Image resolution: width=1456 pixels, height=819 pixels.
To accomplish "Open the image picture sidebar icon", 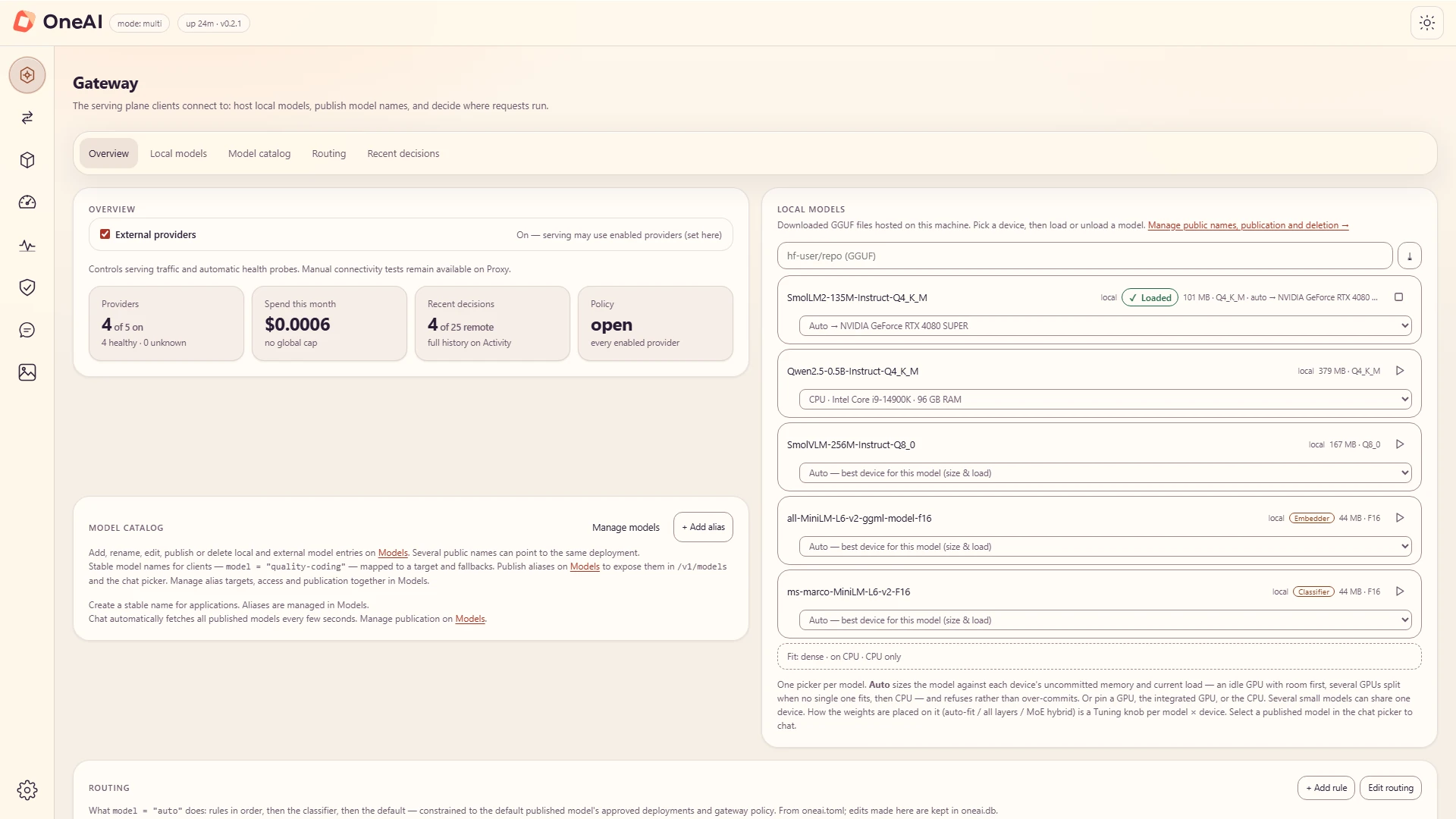I will tap(27, 372).
